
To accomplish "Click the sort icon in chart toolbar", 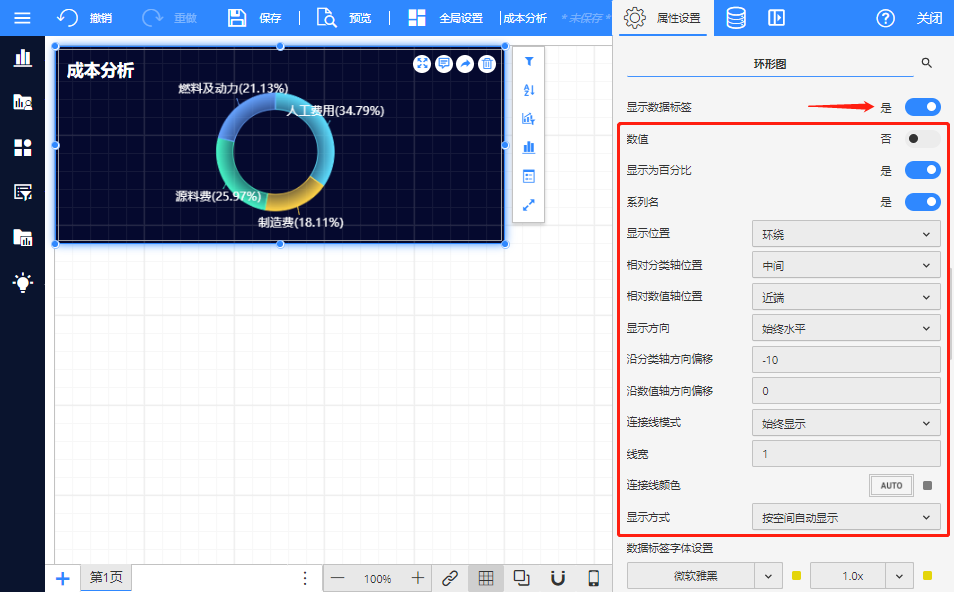I will [529, 90].
